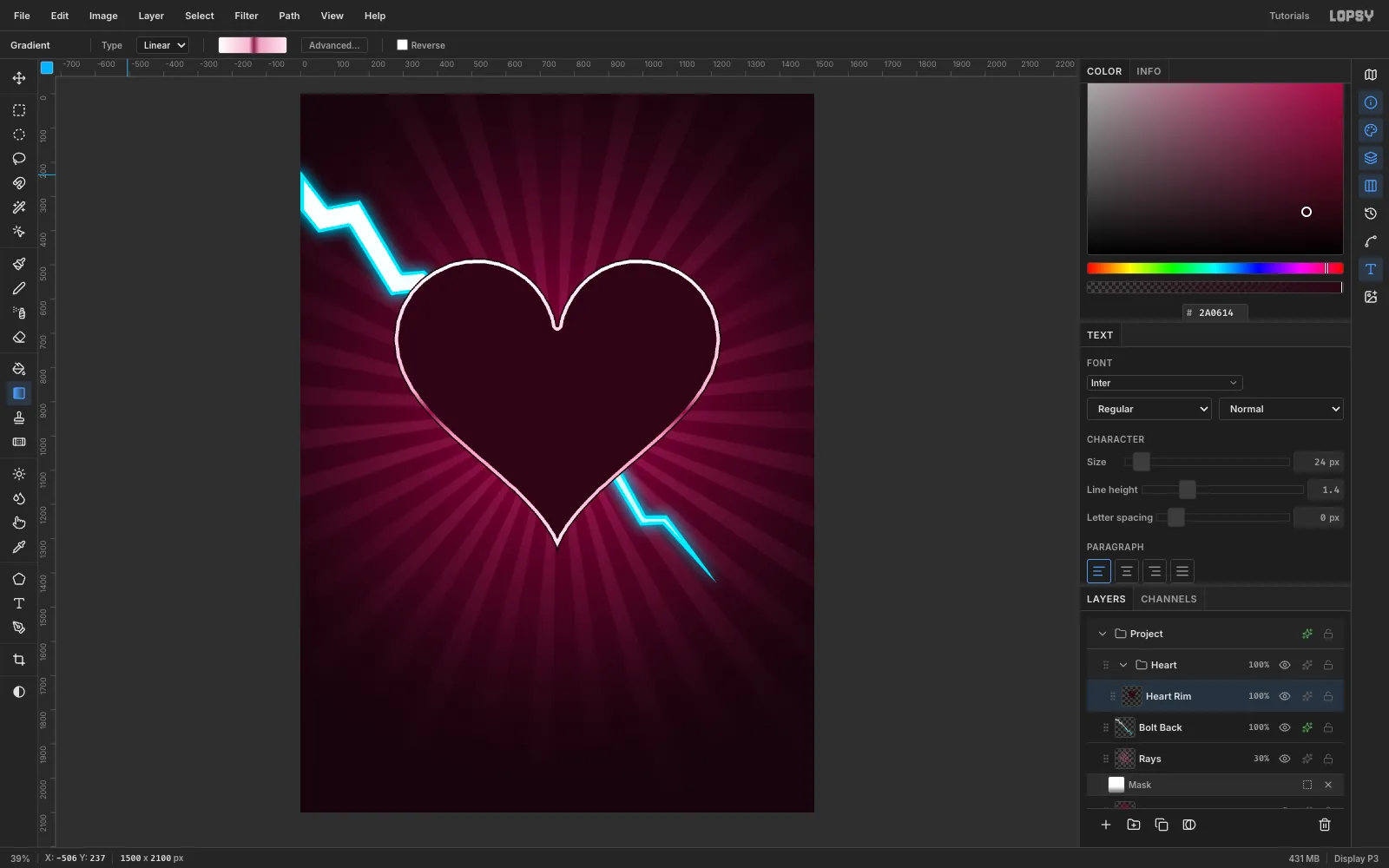The height and width of the screenshot is (868, 1389).
Task: Switch to the Info tab
Action: (x=1149, y=71)
